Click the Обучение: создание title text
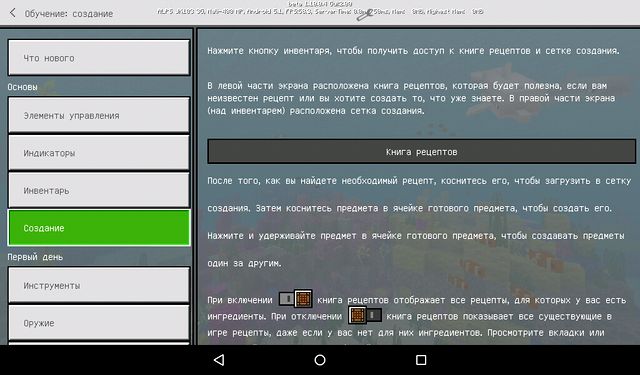The image size is (640, 375). click(x=69, y=14)
